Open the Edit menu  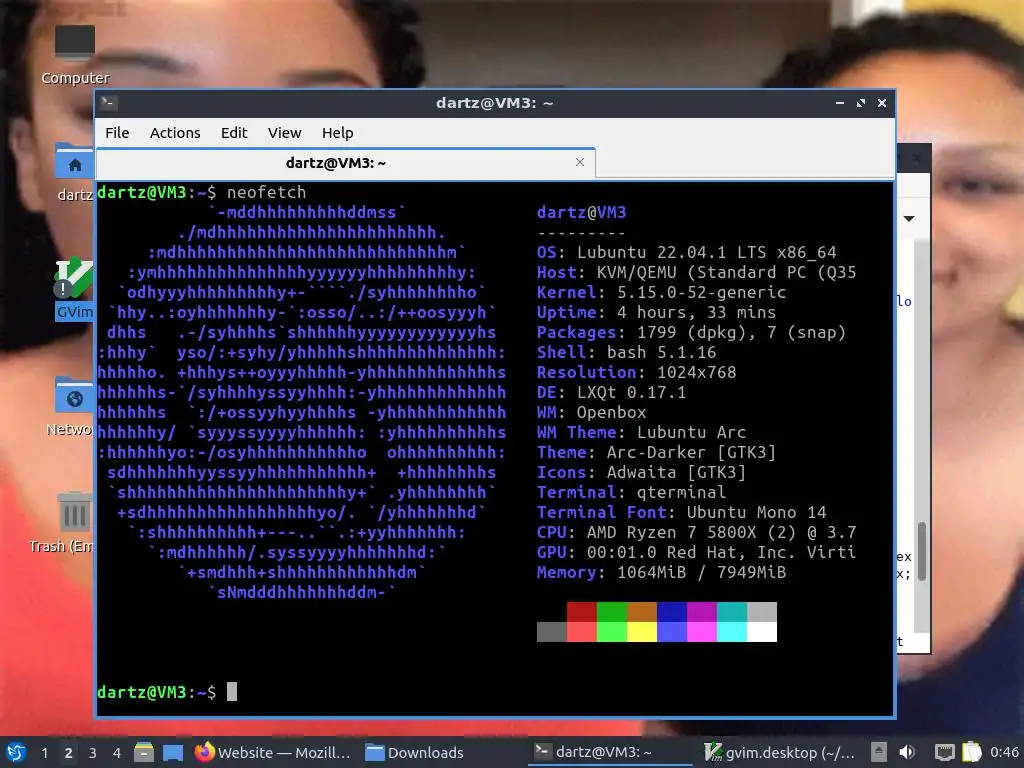pyautogui.click(x=234, y=133)
